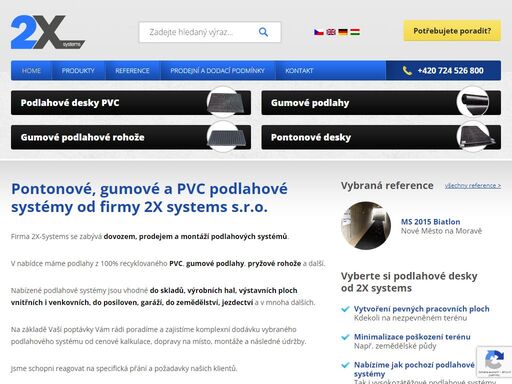This screenshot has width=512, height=384.
Task: Open the 'všechny reference >' link
Action: (x=473, y=186)
